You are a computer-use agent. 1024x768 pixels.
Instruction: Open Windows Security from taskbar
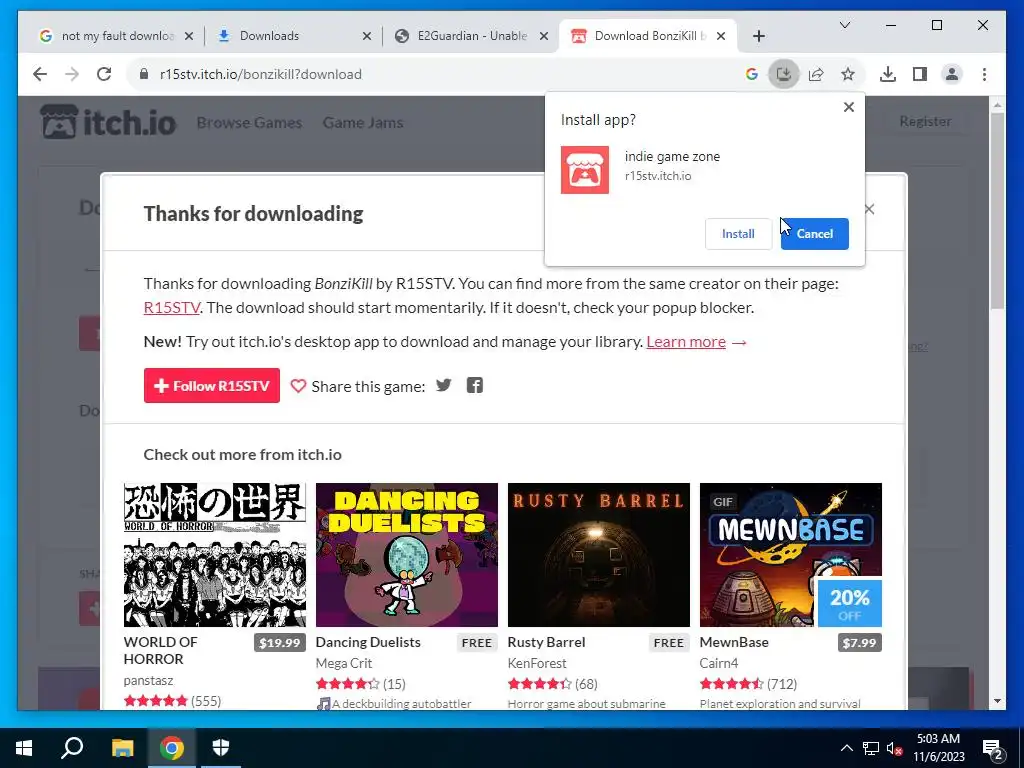point(221,748)
